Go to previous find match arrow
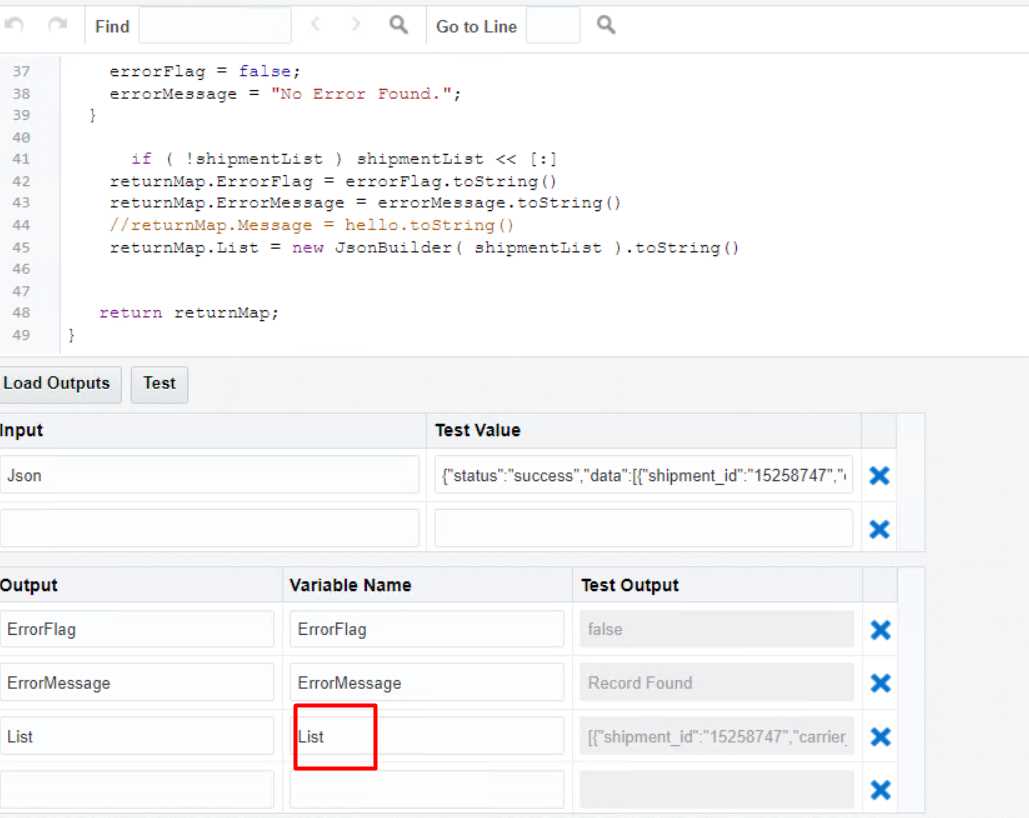1029x818 pixels. [316, 25]
